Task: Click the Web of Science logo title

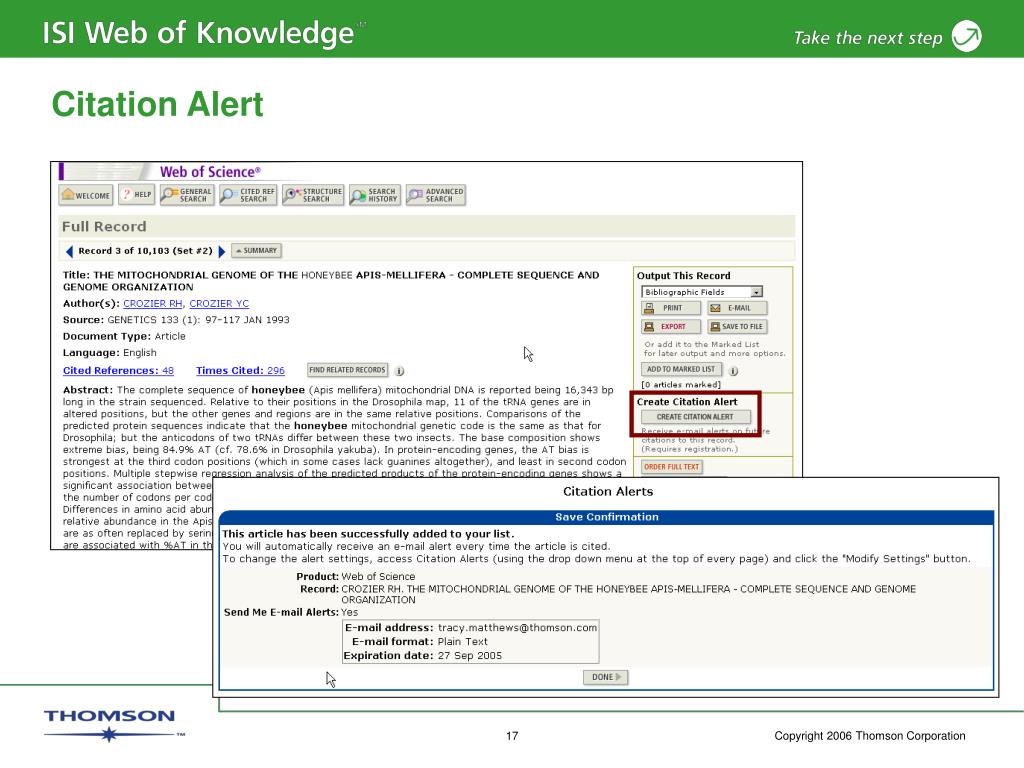Action: click(210, 172)
